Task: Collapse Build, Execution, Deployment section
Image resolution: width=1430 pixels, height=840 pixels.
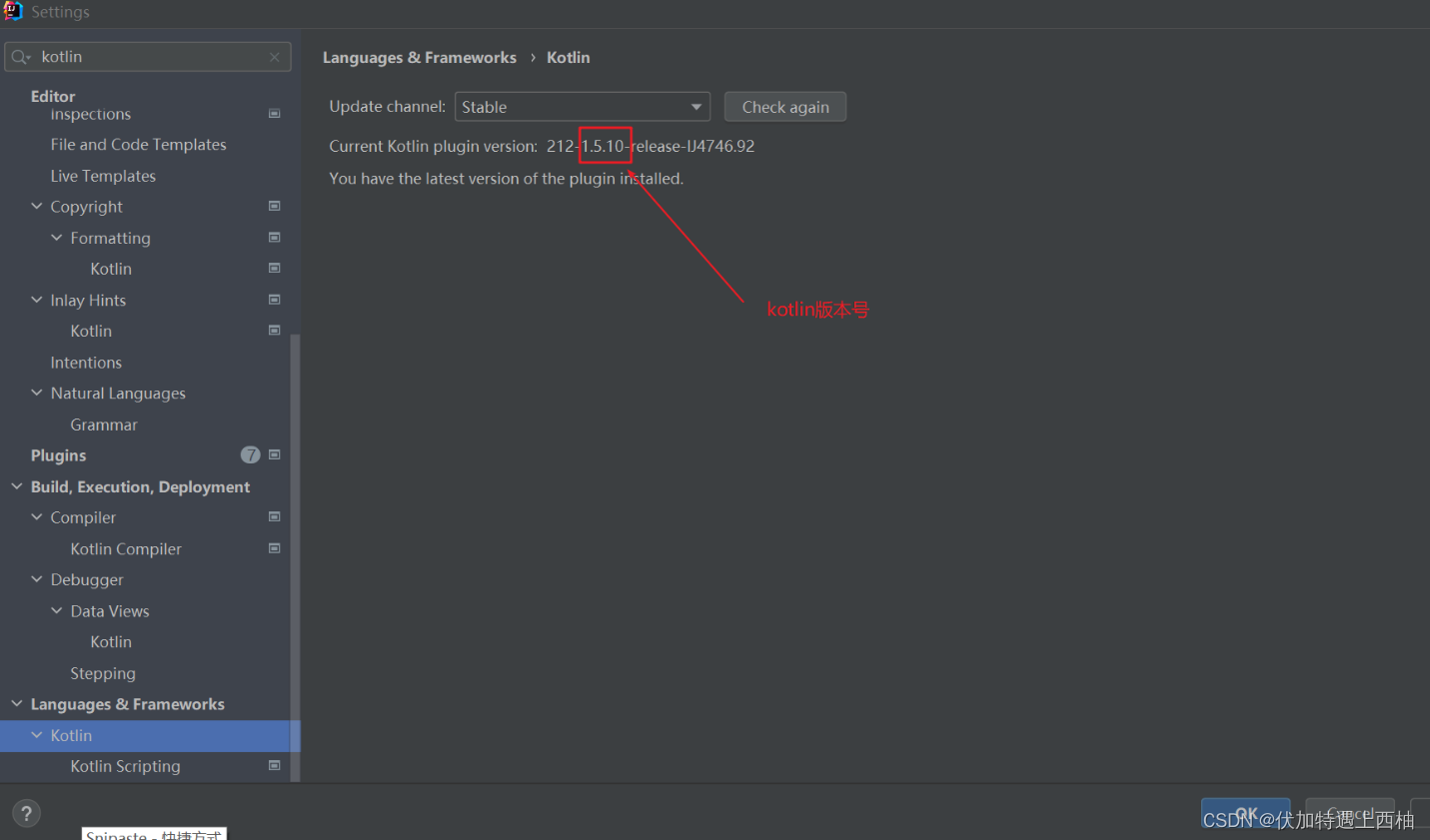Action: (17, 486)
